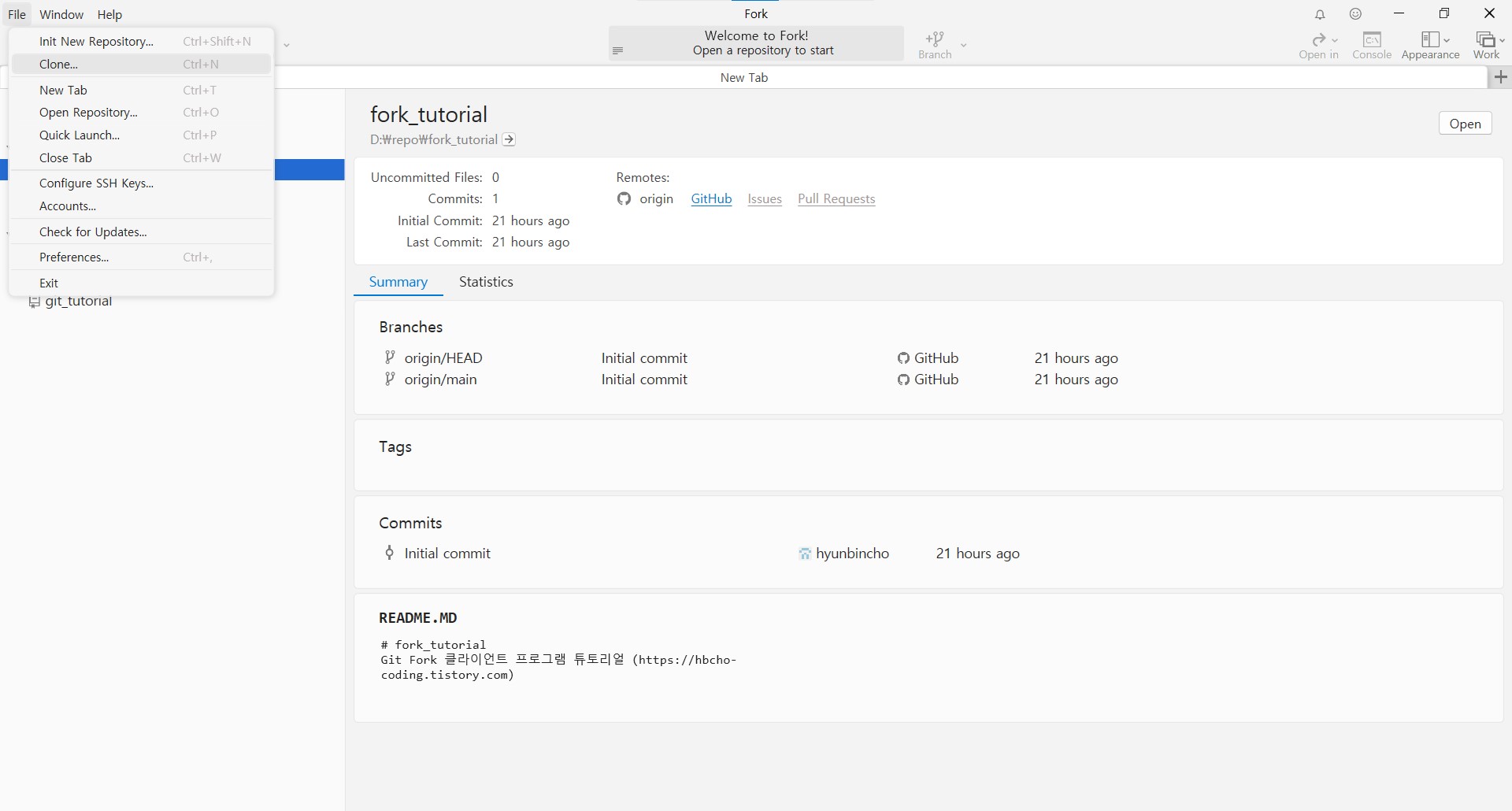The image size is (1512, 811).
Task: Open Preferences... from File menu
Action: (x=142, y=257)
